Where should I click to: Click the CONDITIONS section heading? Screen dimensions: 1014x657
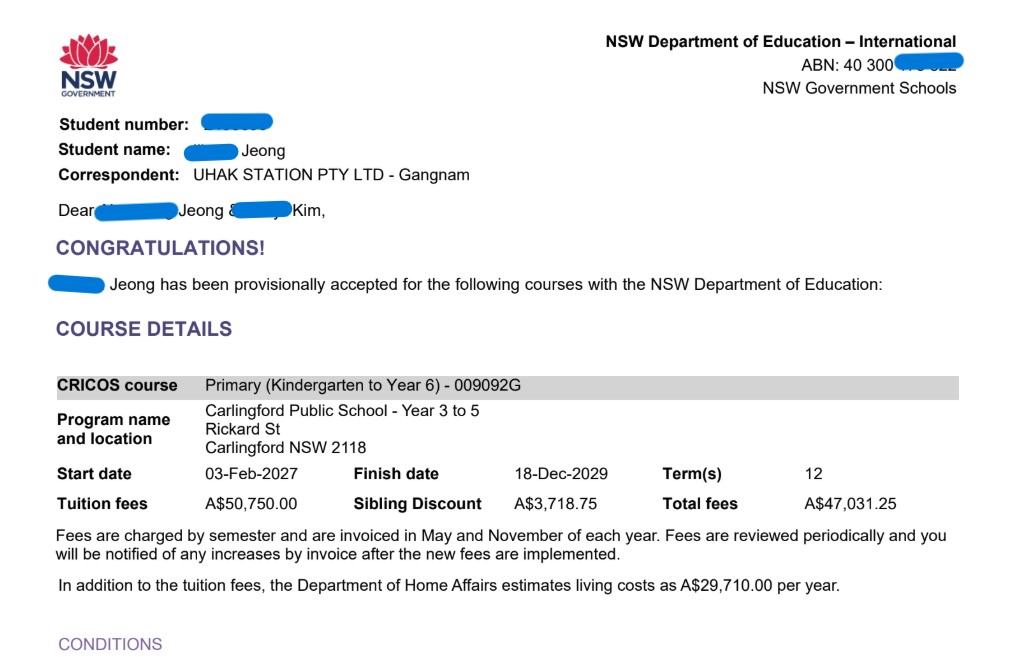(x=110, y=644)
